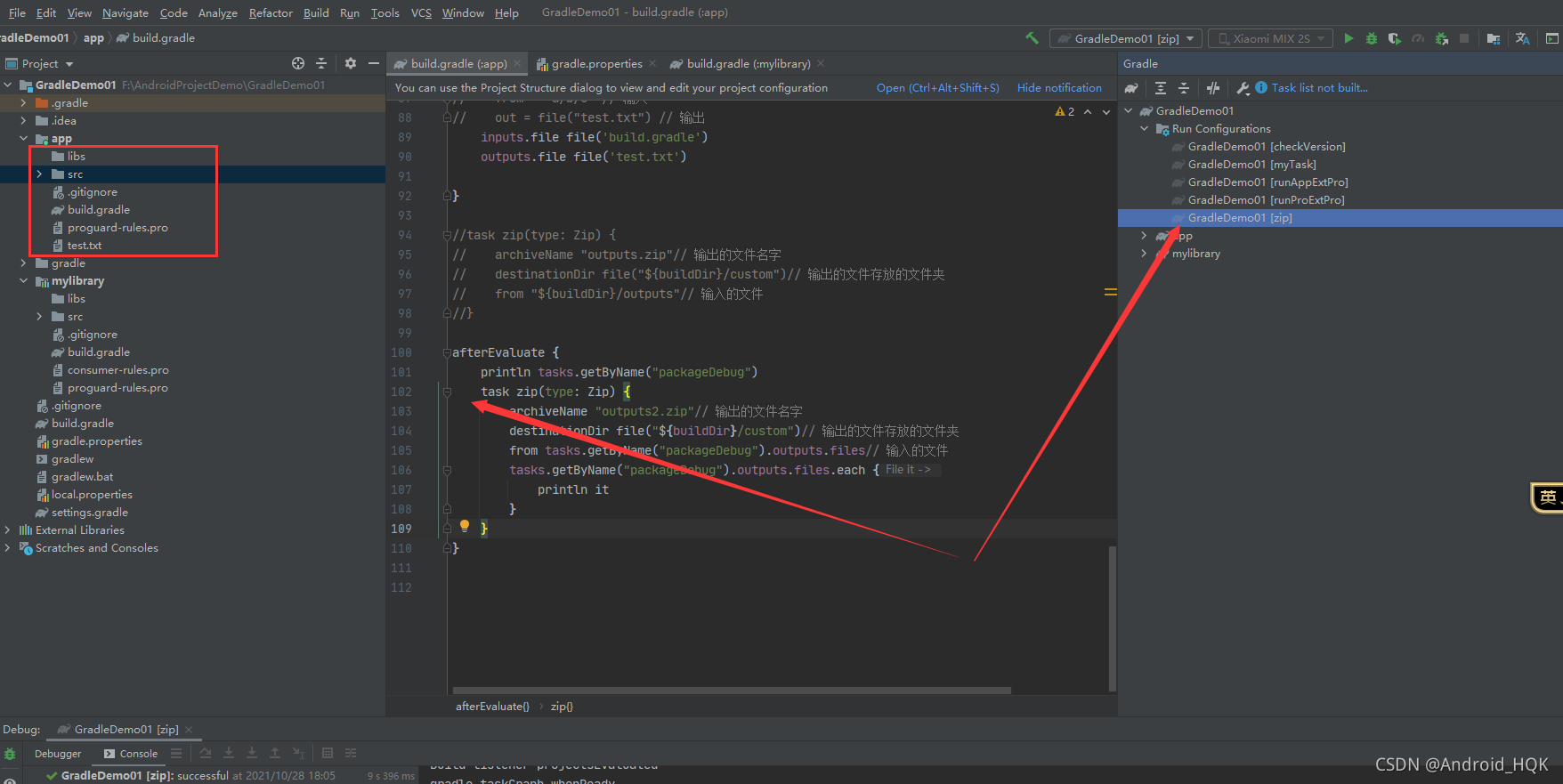
Task: Select settings.gradle in project tree
Action: coord(90,512)
